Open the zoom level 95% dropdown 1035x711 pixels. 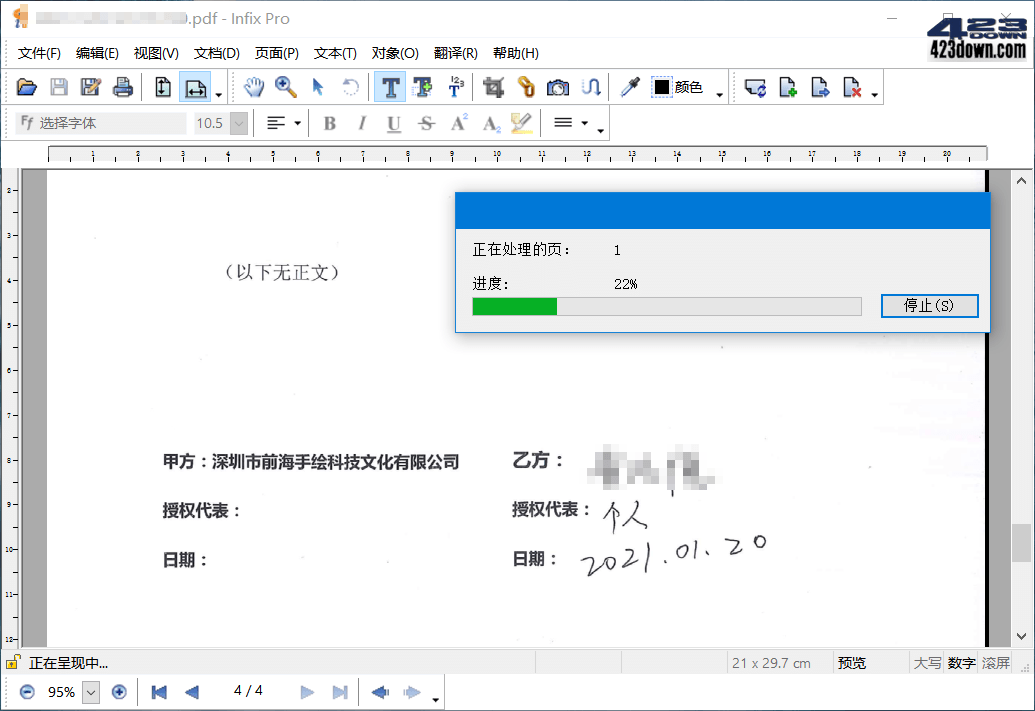pos(89,691)
